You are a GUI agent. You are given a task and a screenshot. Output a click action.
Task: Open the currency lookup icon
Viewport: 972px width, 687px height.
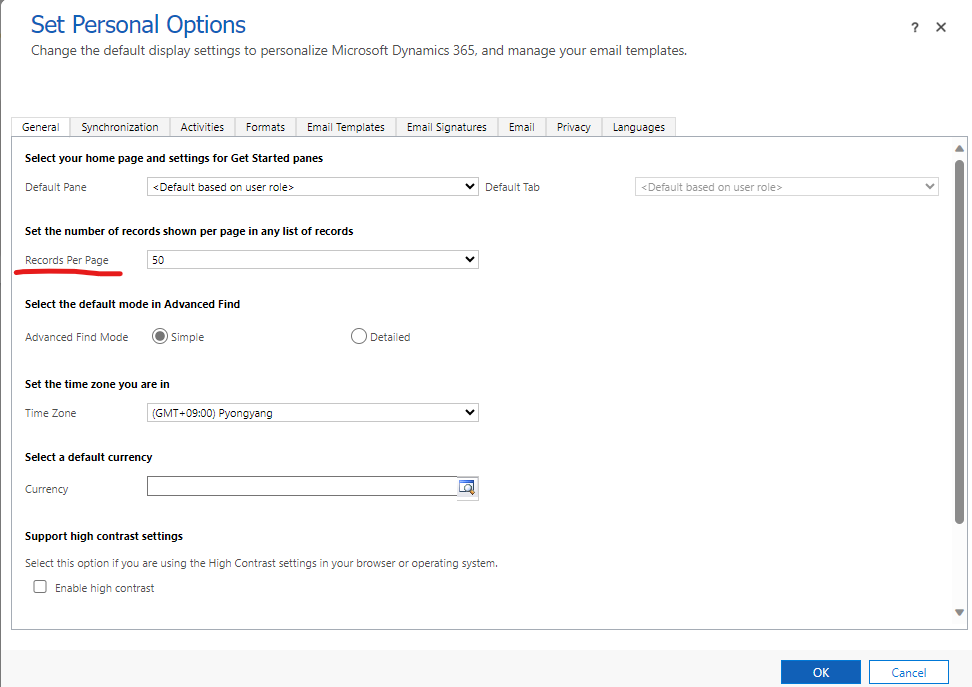(x=467, y=488)
